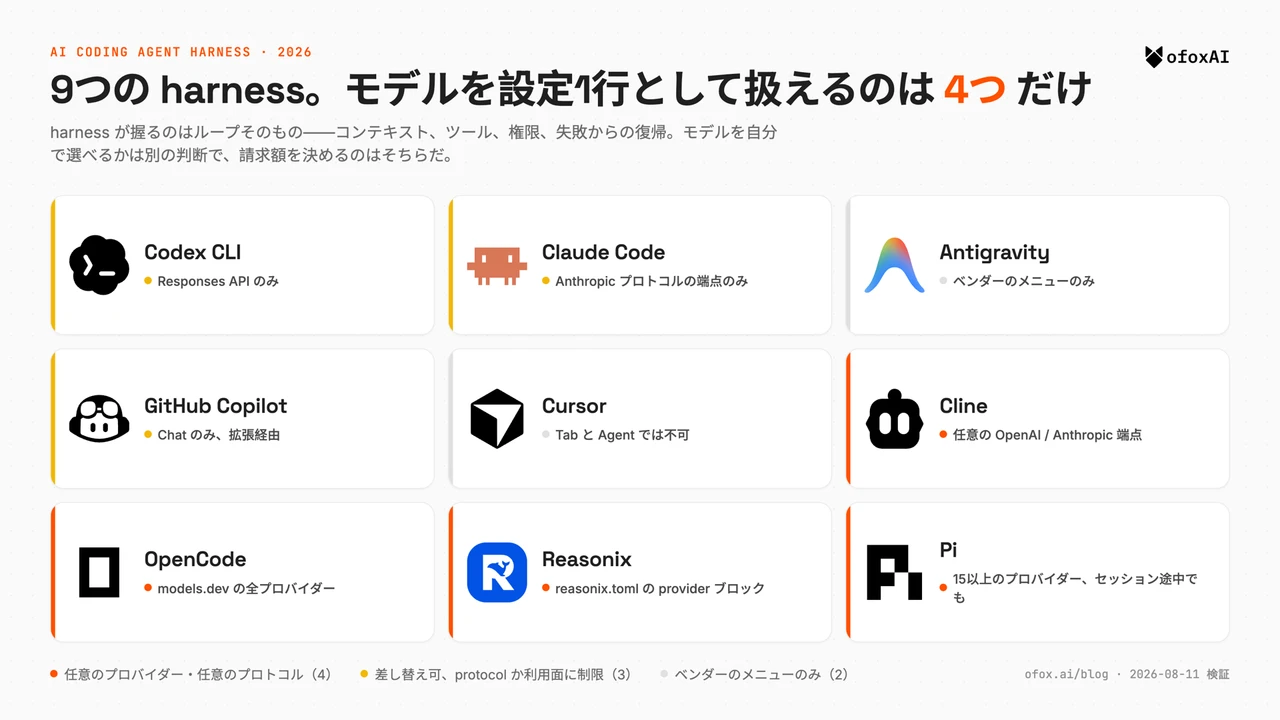The height and width of the screenshot is (720, 1280).
Task: Click the Reasonix blue R icon
Action: coord(497,572)
